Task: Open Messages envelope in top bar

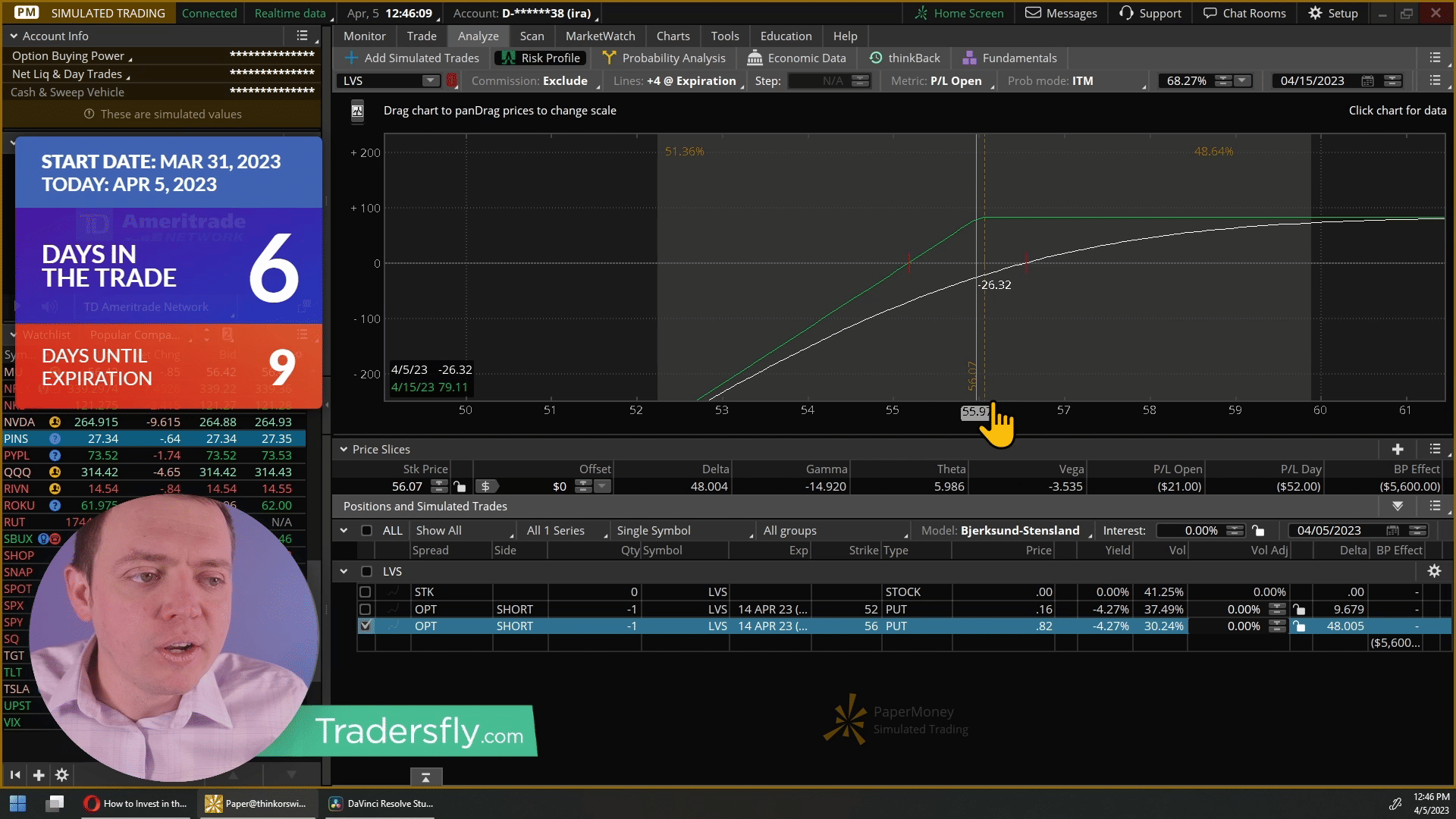Action: (1061, 13)
